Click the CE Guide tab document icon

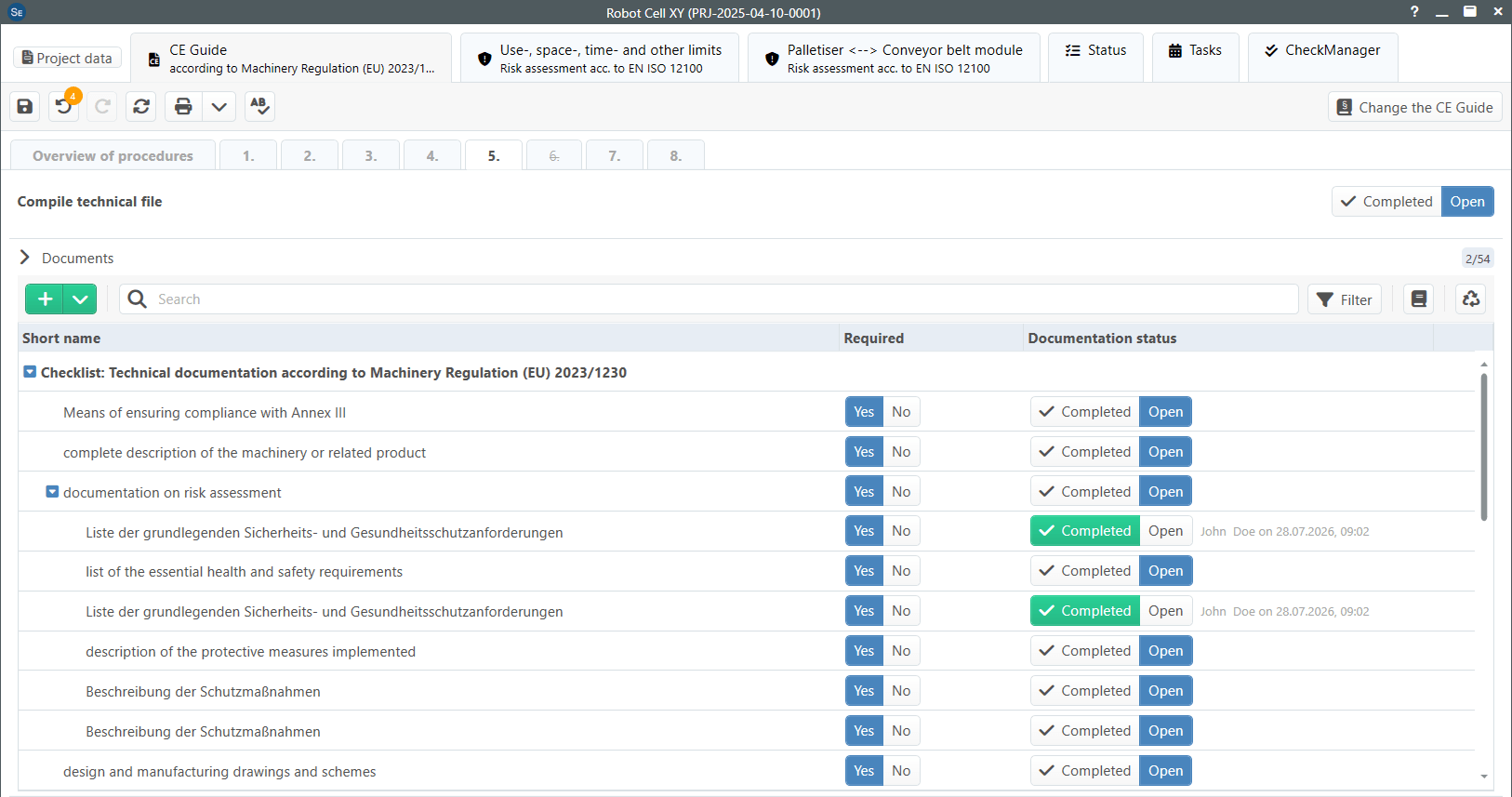pos(154,60)
